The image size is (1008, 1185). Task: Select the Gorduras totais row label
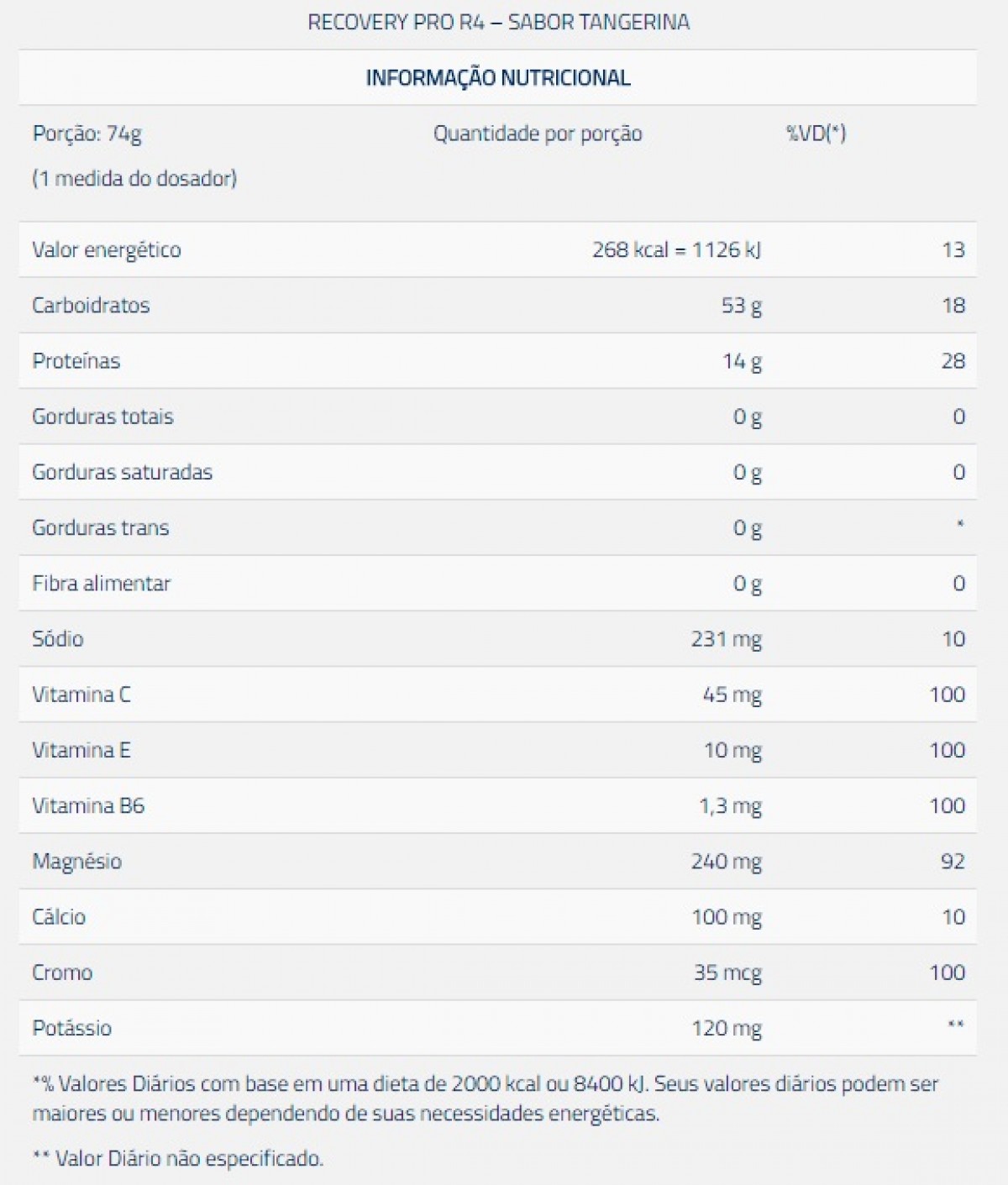(x=102, y=417)
